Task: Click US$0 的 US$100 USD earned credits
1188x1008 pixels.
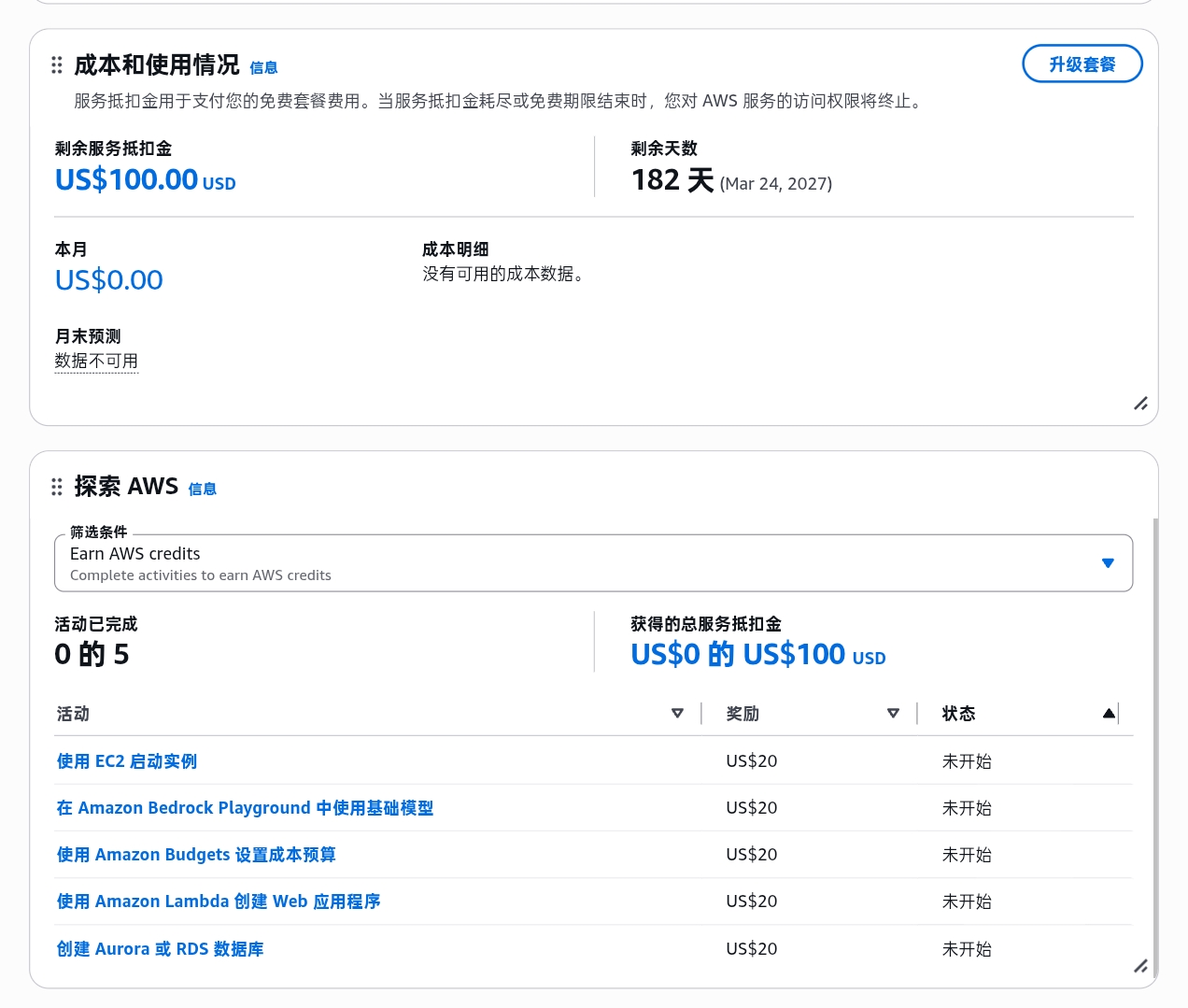Action: (x=758, y=654)
